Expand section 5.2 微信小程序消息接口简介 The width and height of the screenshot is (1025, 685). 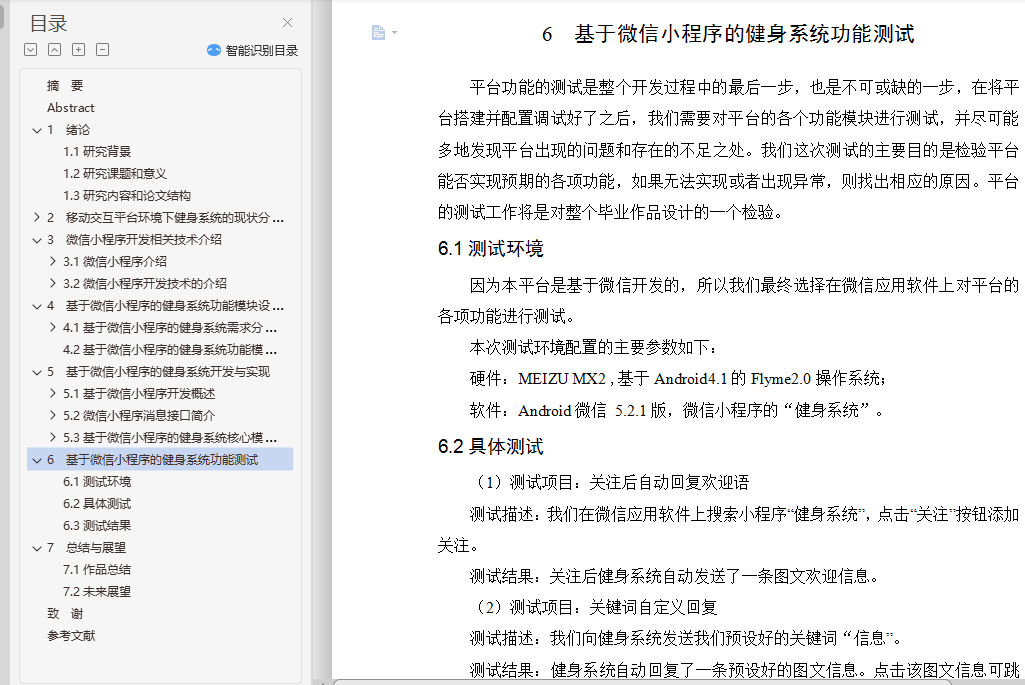click(x=53, y=416)
